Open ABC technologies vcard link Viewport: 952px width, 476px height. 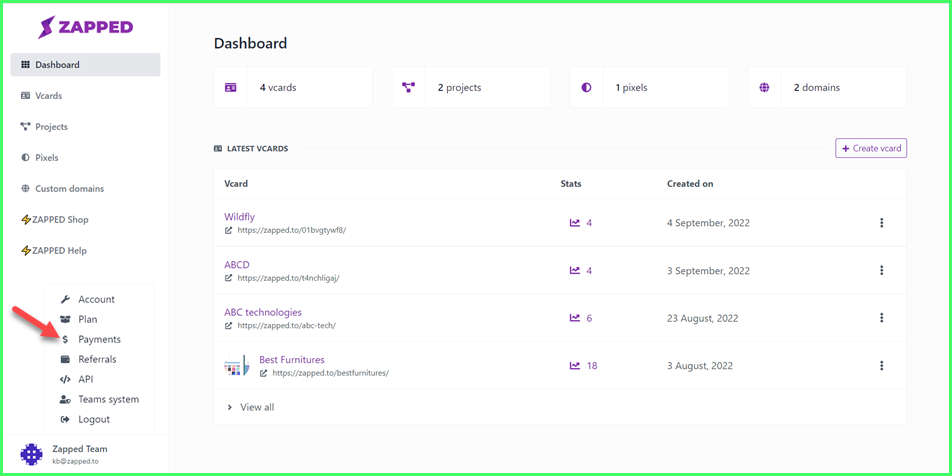pyautogui.click(x=263, y=312)
